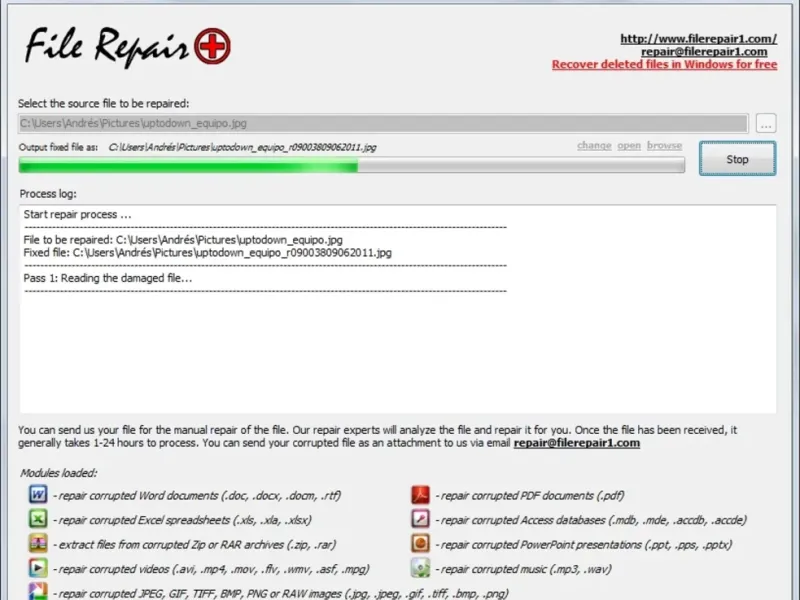Click the 'Start repair process ...' log line
The width and height of the screenshot is (800, 600).
pyautogui.click(x=78, y=214)
